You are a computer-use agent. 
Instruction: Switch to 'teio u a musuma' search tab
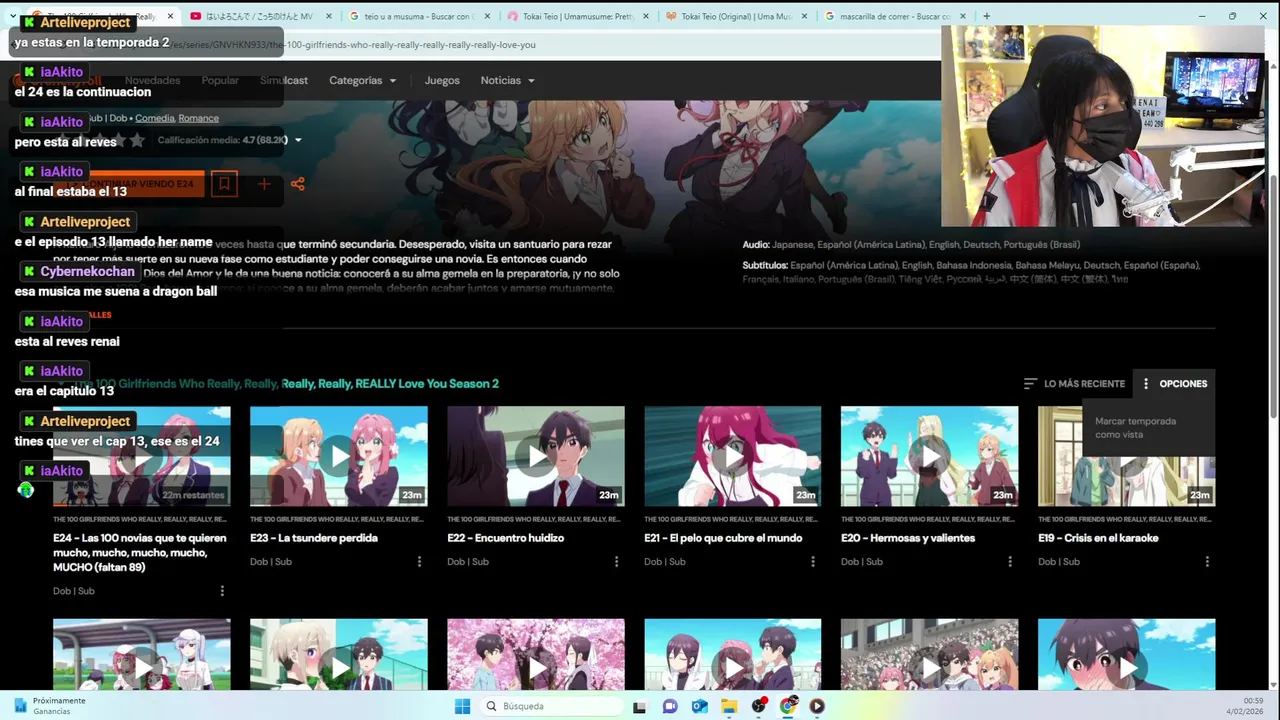[419, 16]
